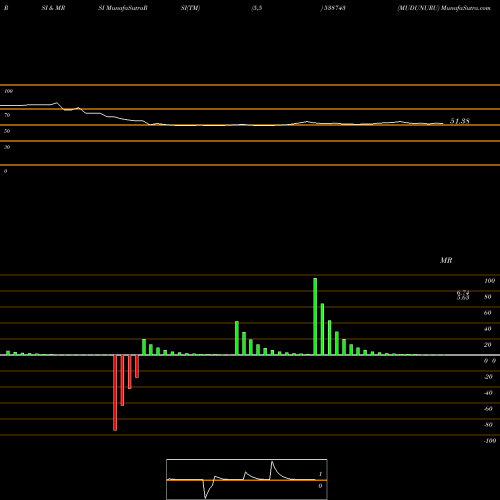Click the '(5,5' parameter text

tap(257, 8)
